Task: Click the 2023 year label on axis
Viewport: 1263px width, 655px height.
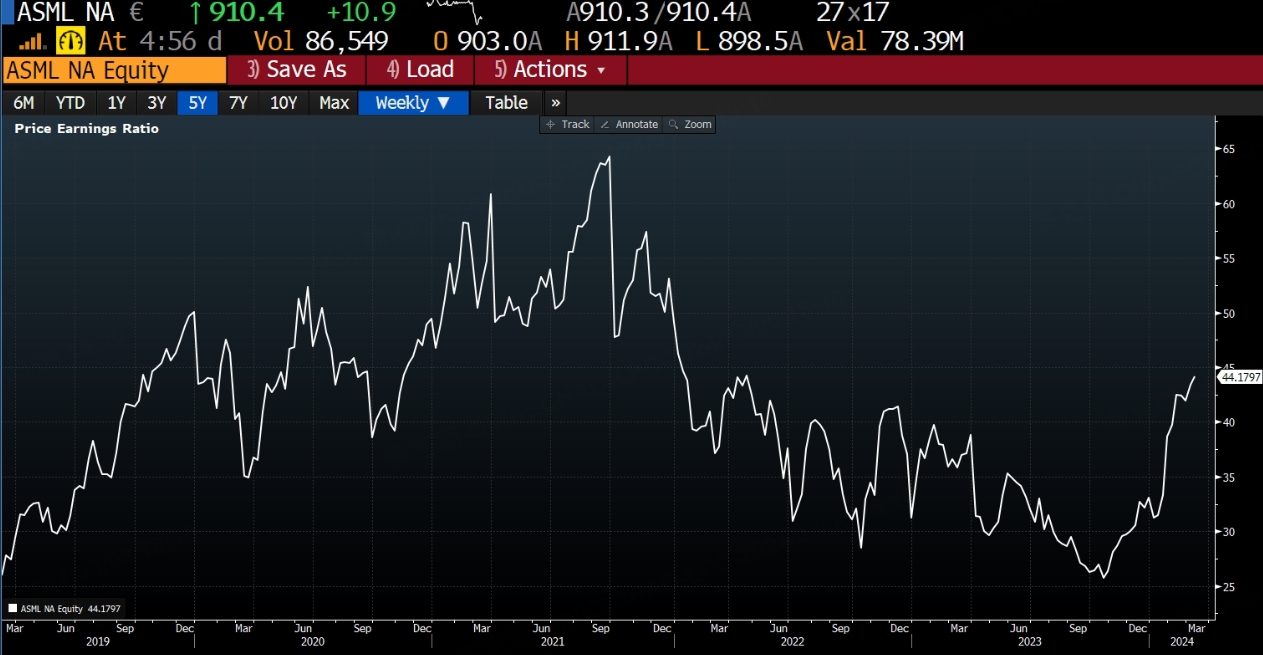Action: (x=1030, y=641)
